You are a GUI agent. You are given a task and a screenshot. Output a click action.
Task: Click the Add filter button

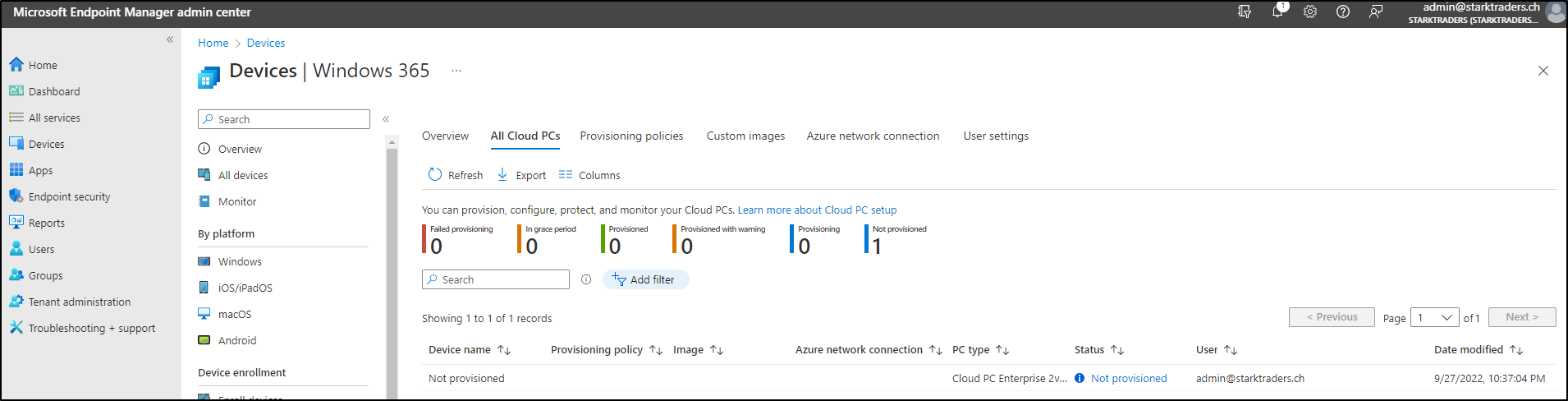(x=646, y=279)
